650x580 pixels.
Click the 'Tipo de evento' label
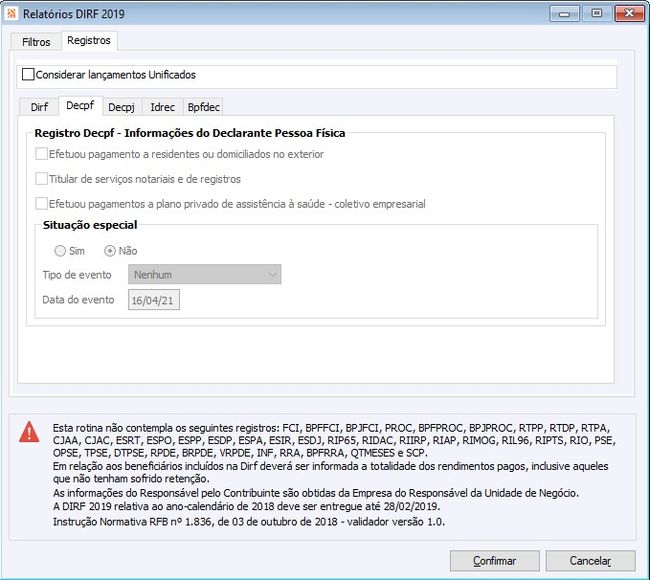tap(77, 275)
